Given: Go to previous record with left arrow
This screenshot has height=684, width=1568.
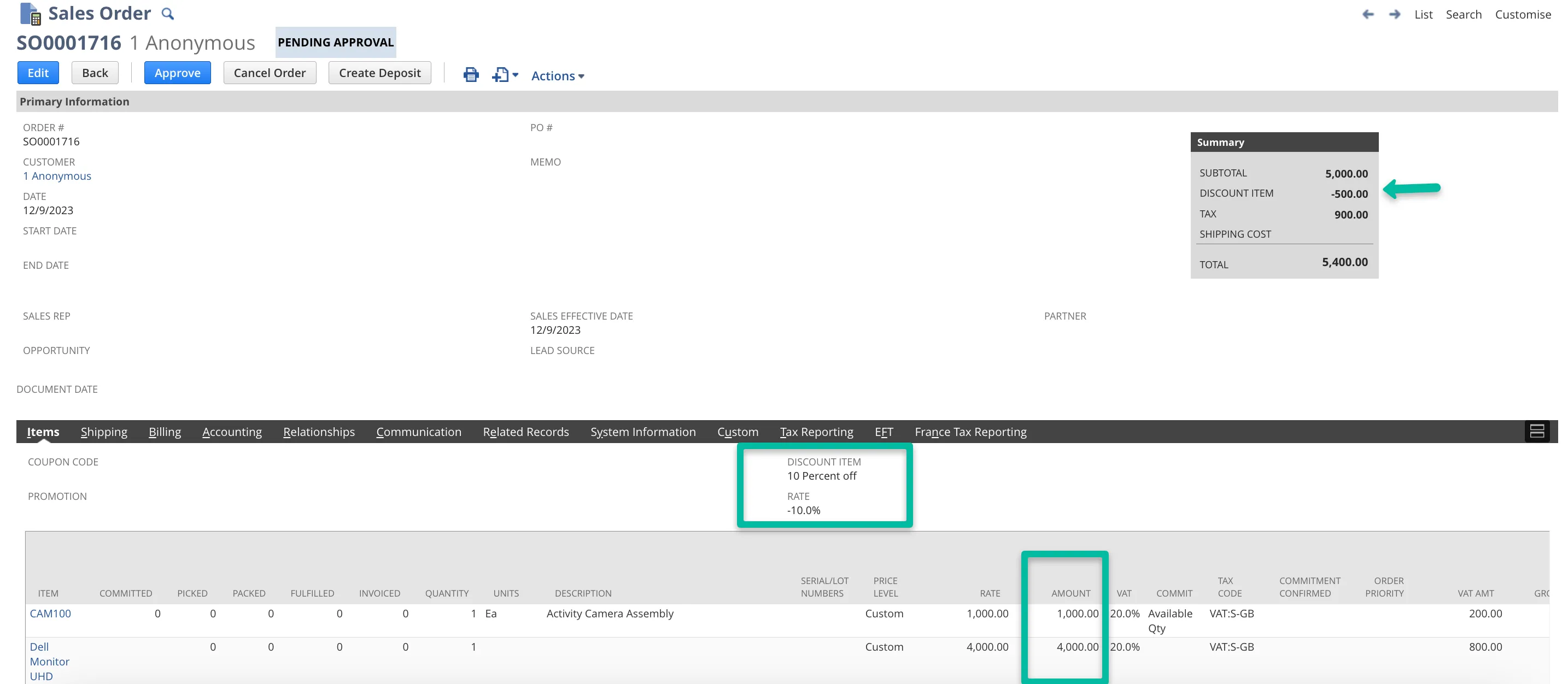Looking at the screenshot, I should pyautogui.click(x=1368, y=14).
